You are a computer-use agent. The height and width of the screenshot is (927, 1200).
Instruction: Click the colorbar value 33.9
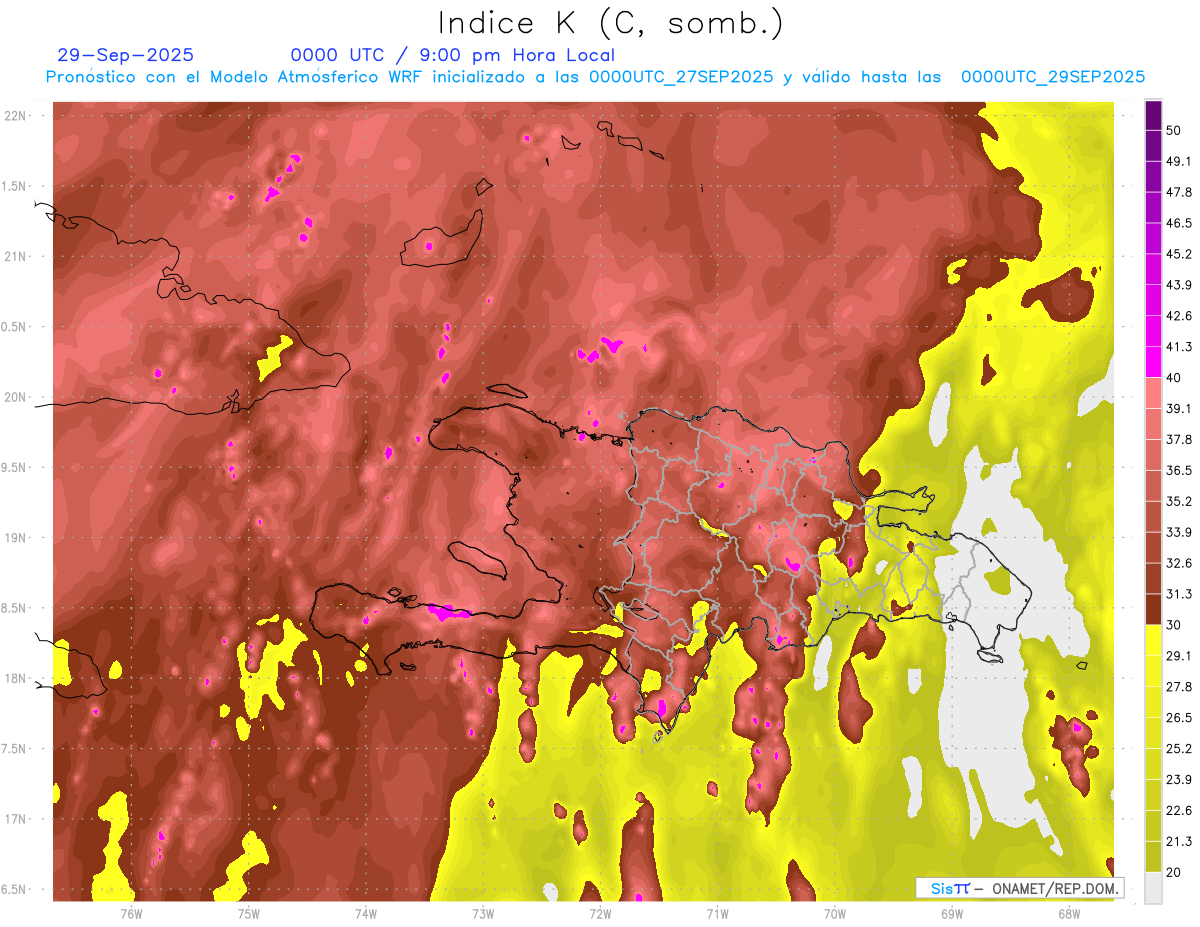coord(1179,532)
